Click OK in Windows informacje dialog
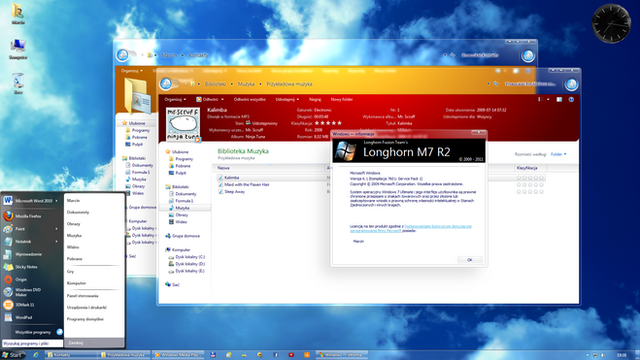The width and height of the screenshot is (640, 360). click(469, 260)
